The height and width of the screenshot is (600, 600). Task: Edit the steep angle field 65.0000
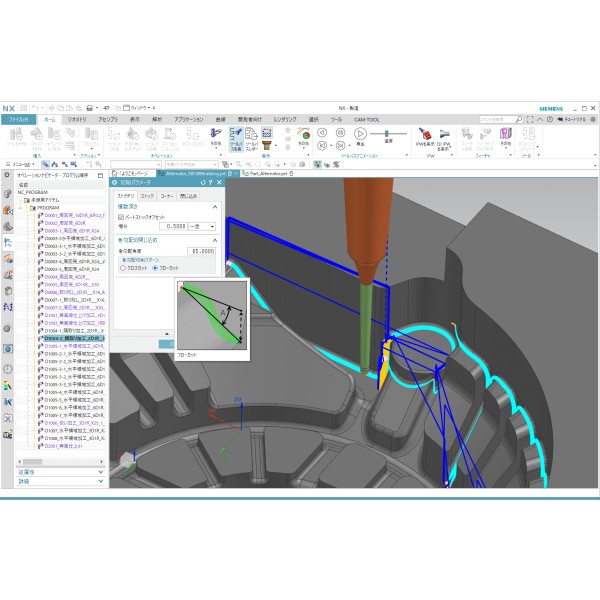point(202,251)
